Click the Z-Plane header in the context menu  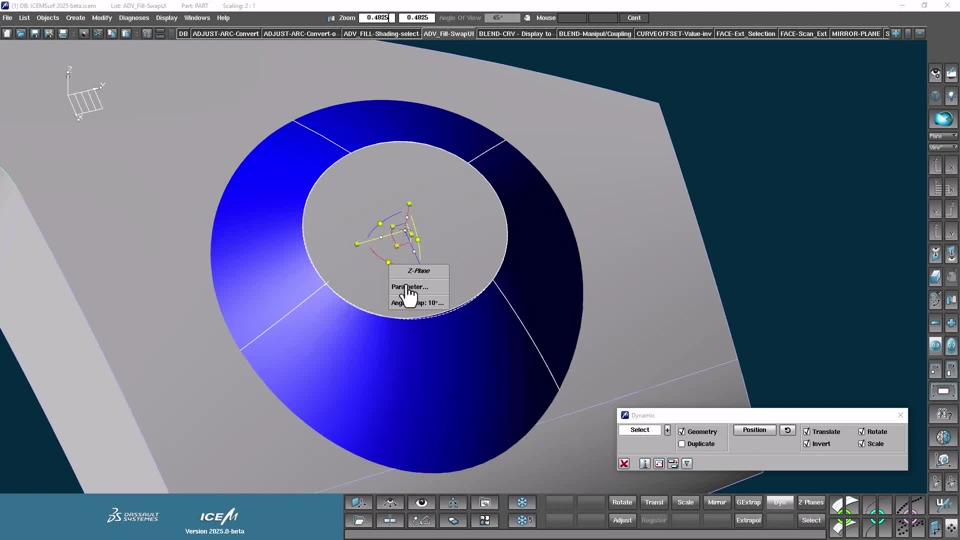coord(419,271)
